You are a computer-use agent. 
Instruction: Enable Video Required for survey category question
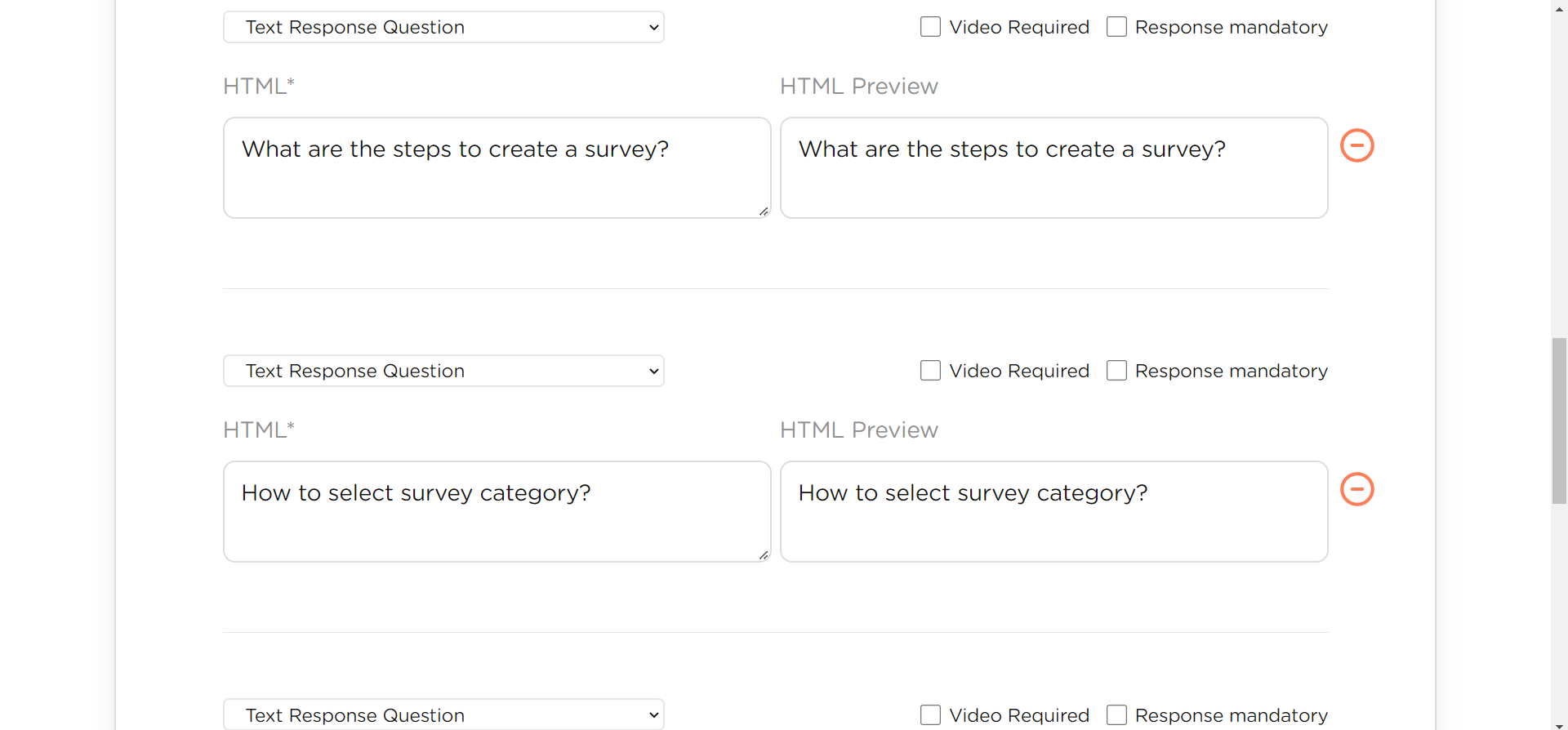coord(930,371)
